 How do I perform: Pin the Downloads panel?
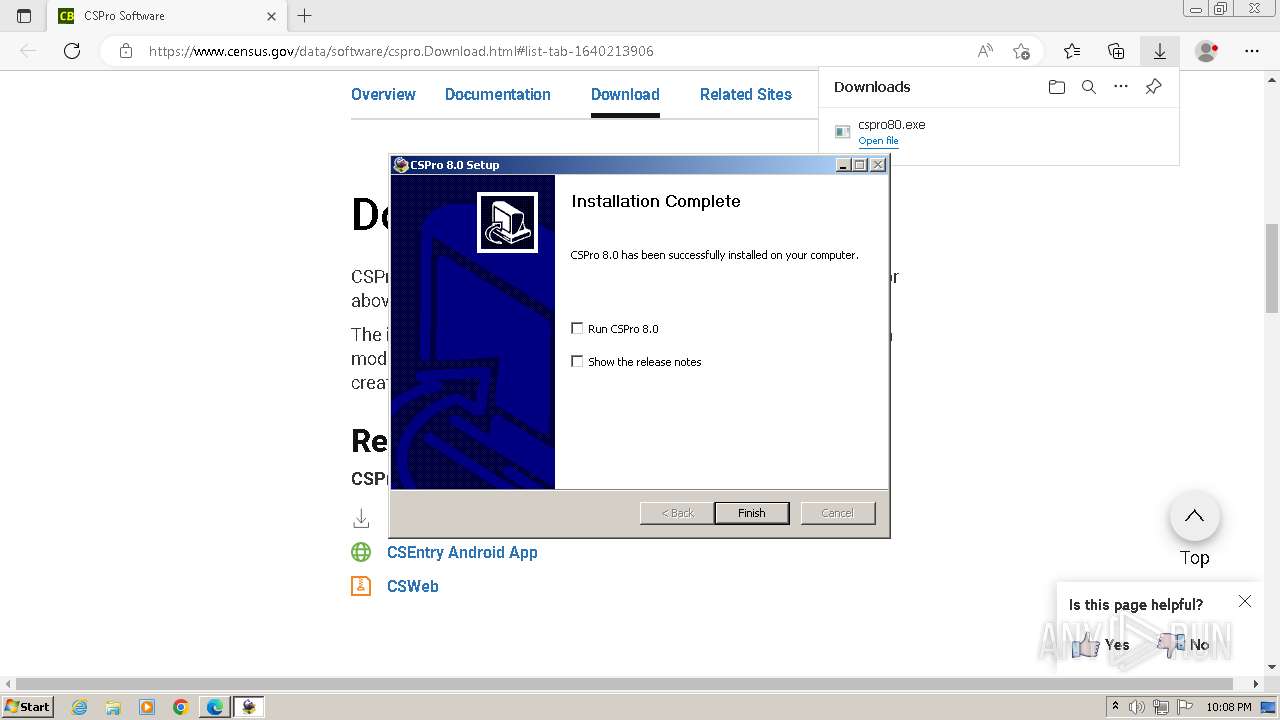coord(1153,87)
